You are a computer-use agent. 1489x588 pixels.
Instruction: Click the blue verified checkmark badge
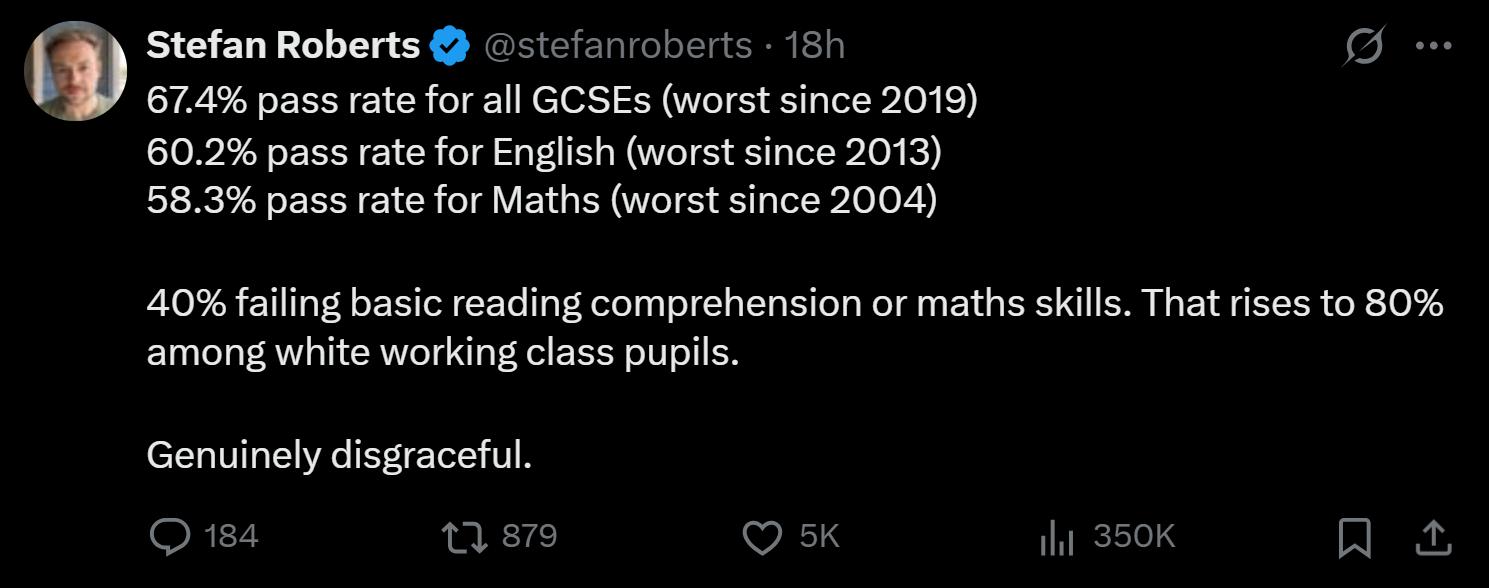[450, 46]
